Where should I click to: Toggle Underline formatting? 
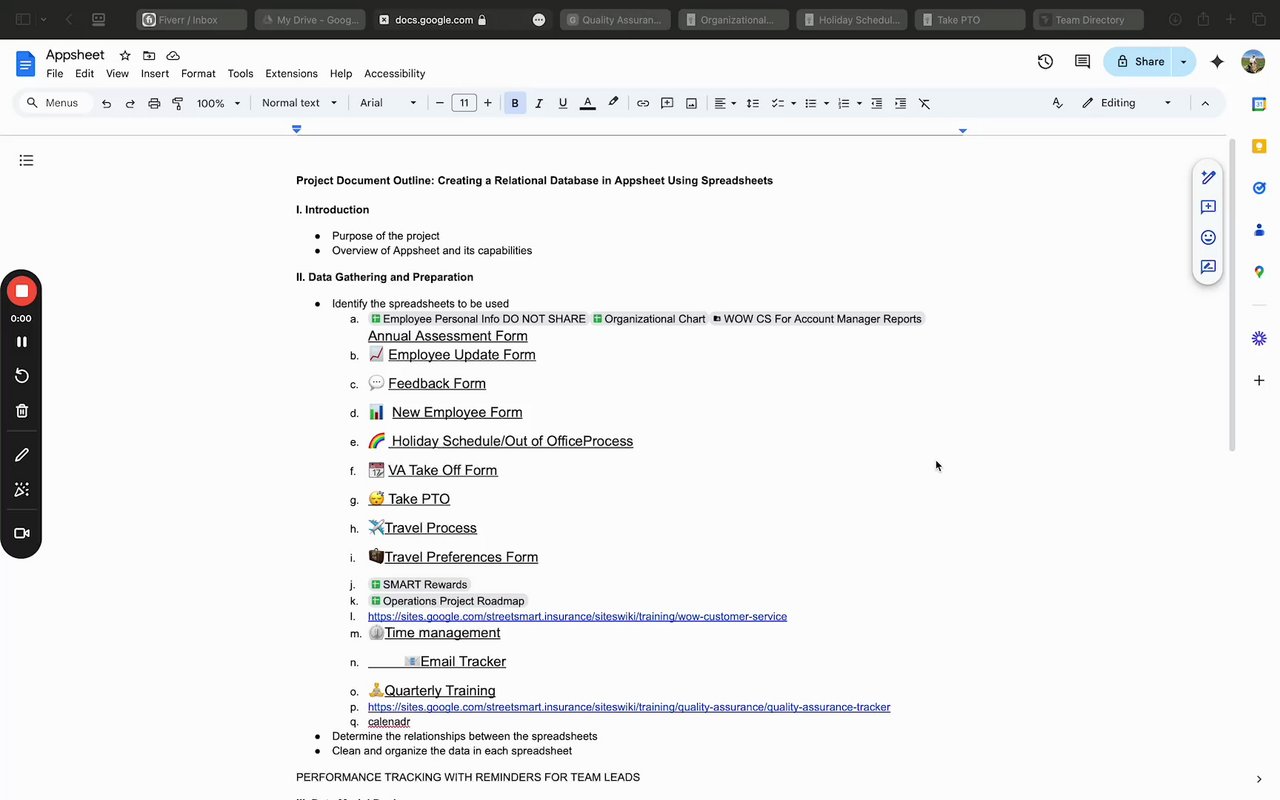click(x=563, y=103)
